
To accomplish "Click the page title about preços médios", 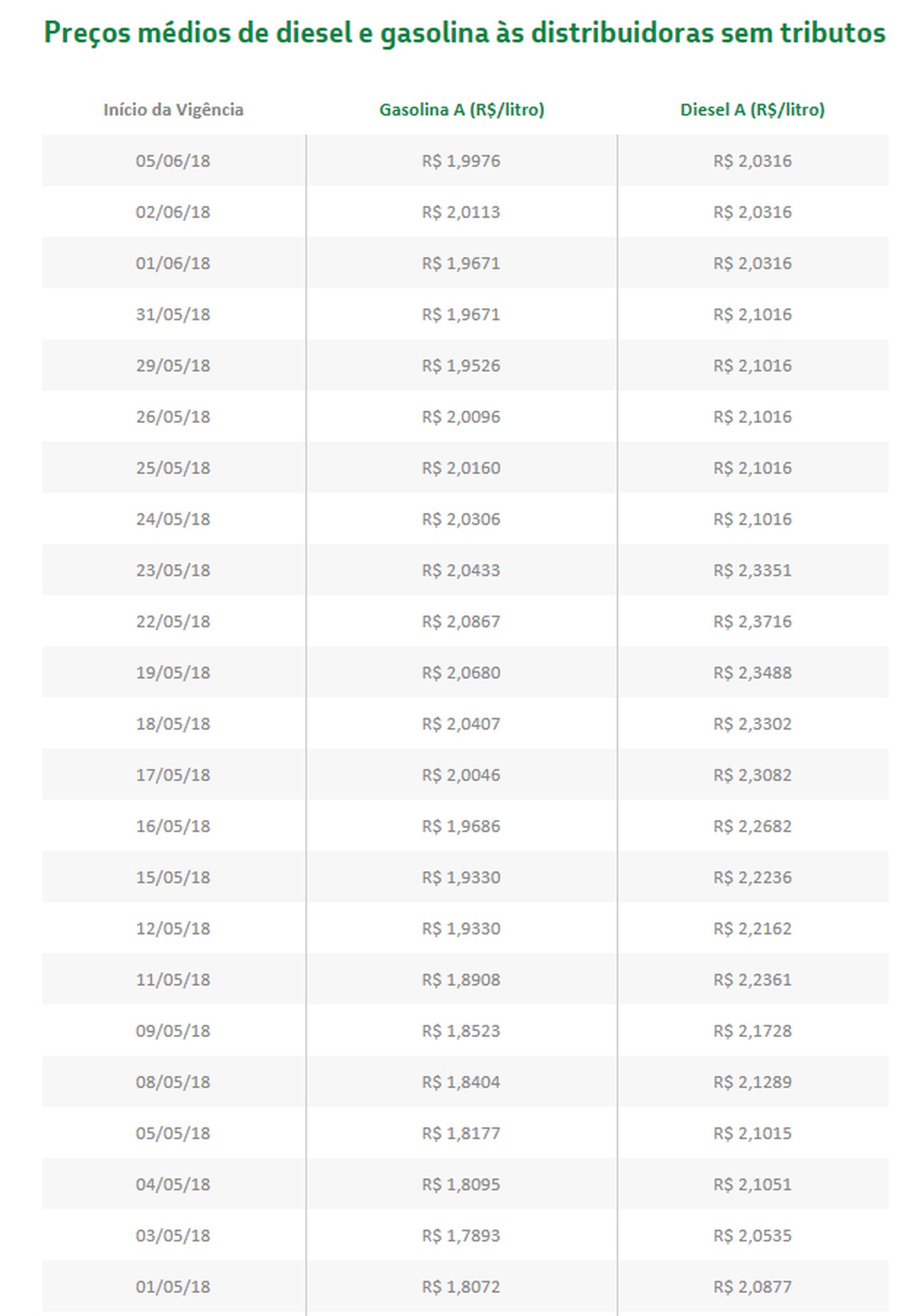I will coord(465,33).
